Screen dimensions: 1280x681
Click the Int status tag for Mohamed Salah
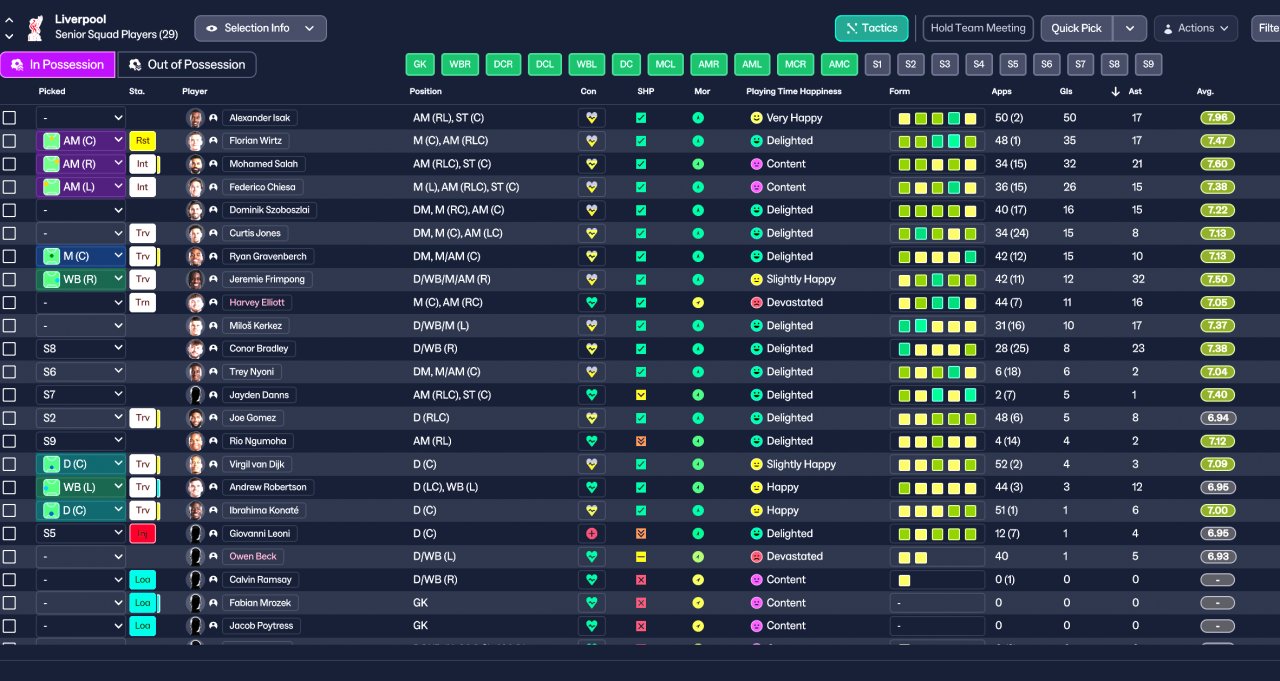[x=143, y=164]
